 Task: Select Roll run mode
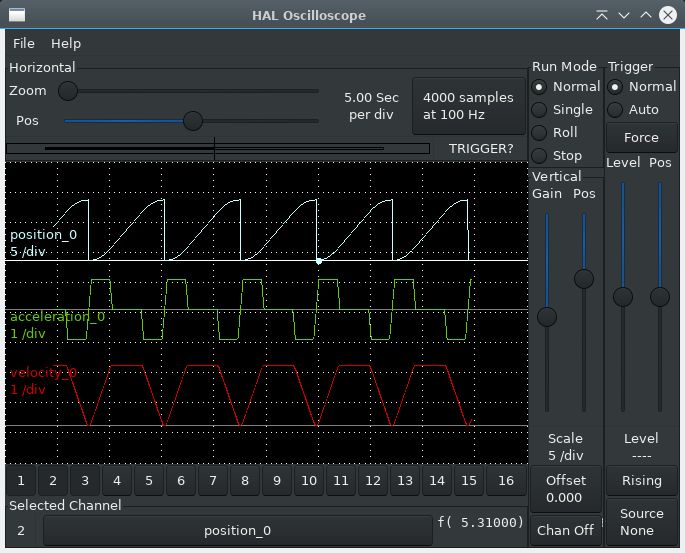click(555, 132)
